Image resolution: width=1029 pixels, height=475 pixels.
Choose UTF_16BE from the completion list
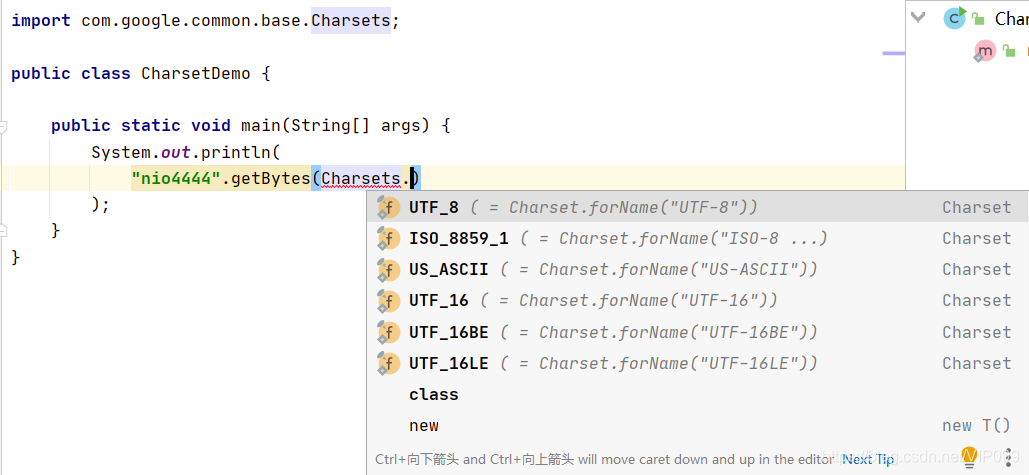(x=696, y=332)
